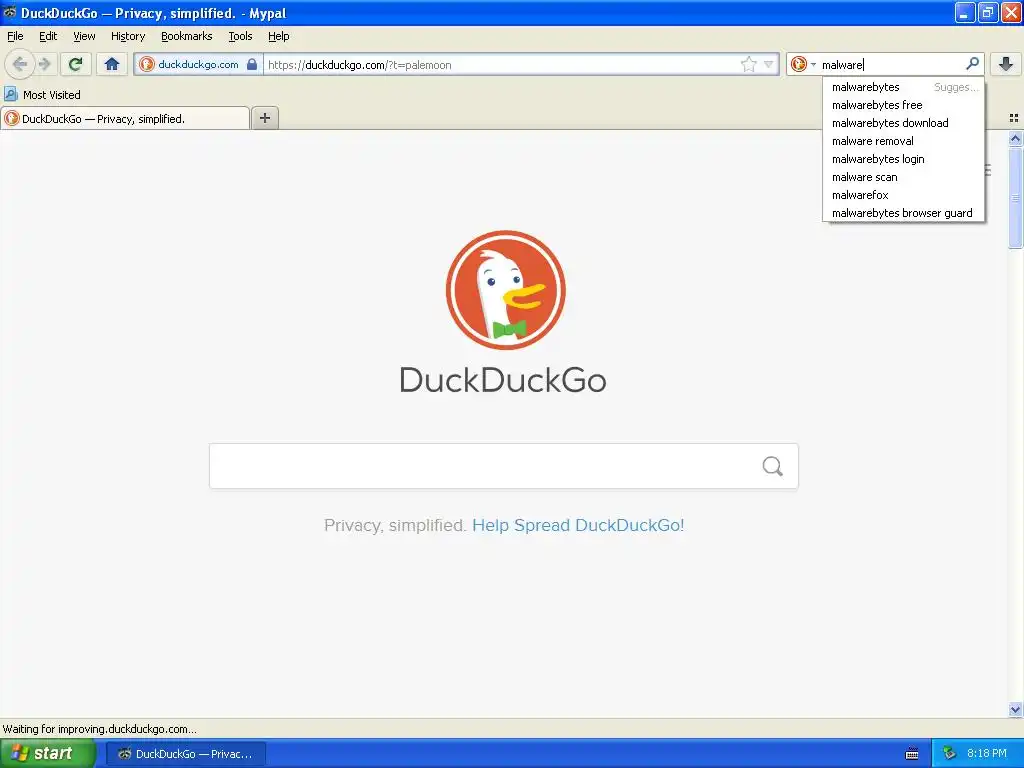1024x768 pixels.
Task: Select the DuckDuckGo — Privacy, simplified tab
Action: point(125,118)
